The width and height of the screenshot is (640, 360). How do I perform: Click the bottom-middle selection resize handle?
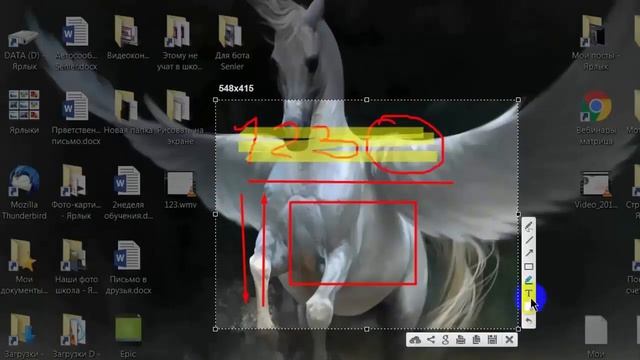[367, 329]
